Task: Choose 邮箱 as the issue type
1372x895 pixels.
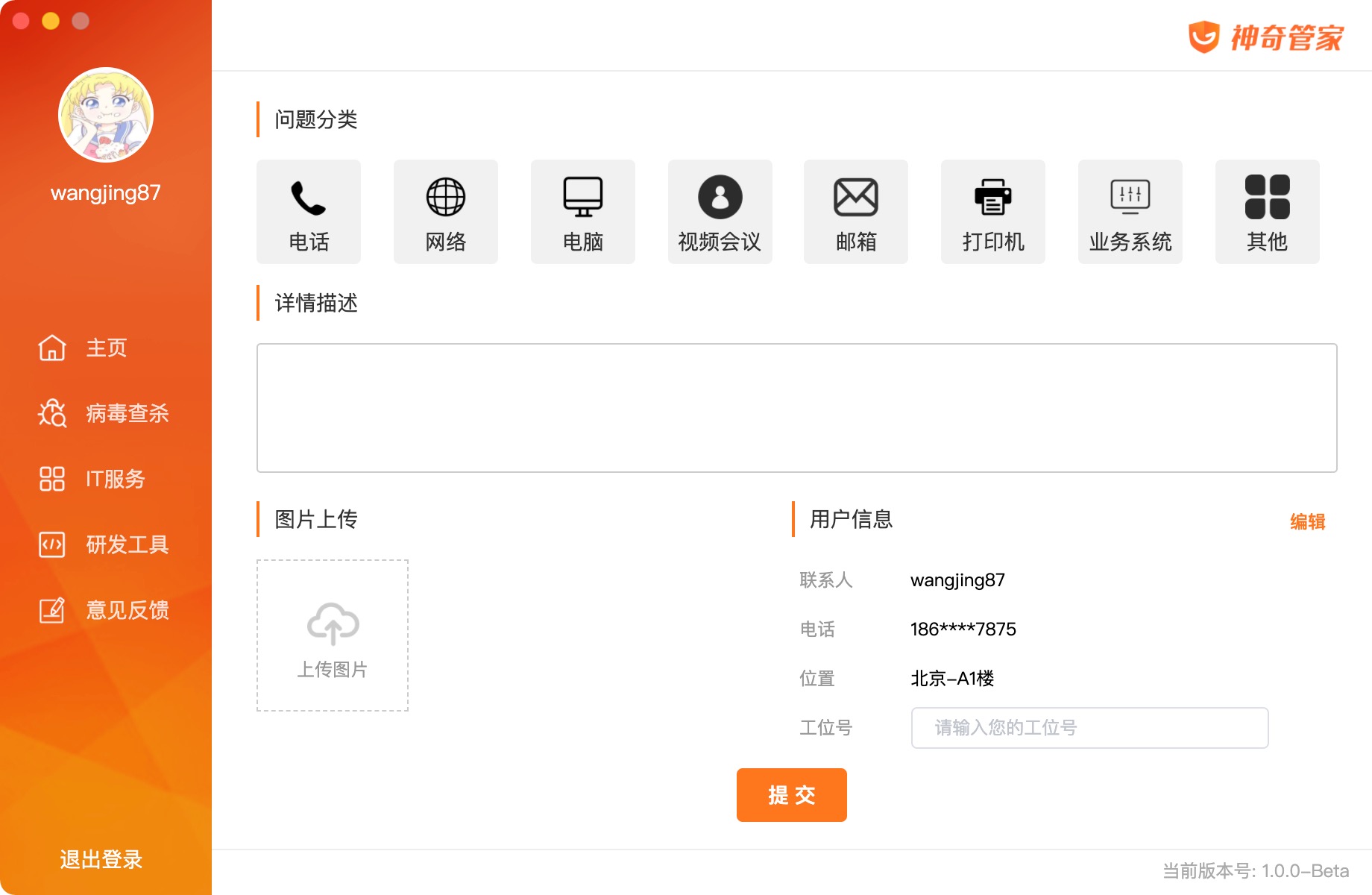Action: click(x=855, y=211)
